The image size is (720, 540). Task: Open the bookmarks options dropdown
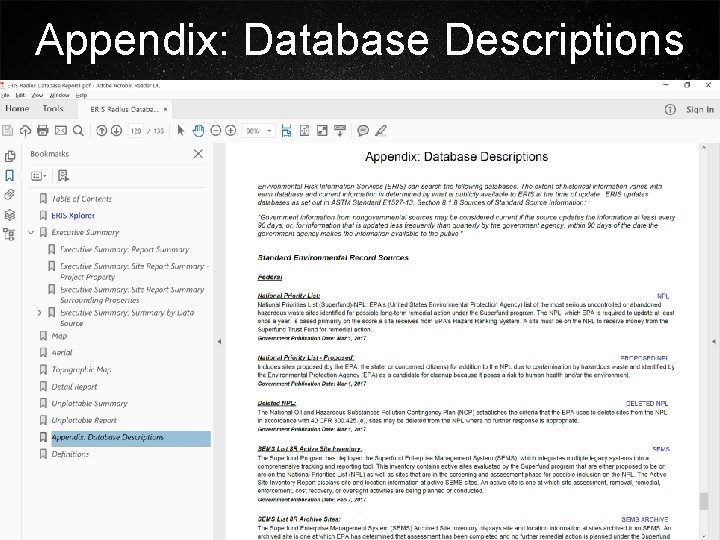click(39, 175)
